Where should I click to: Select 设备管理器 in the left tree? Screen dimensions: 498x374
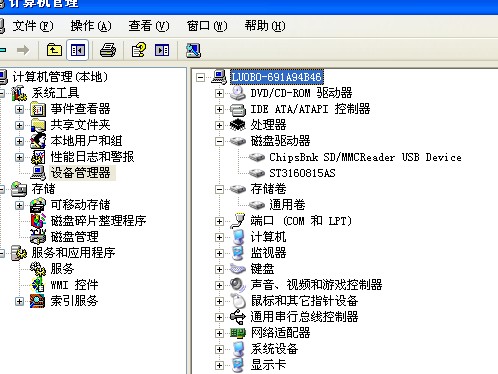[x=80, y=173]
